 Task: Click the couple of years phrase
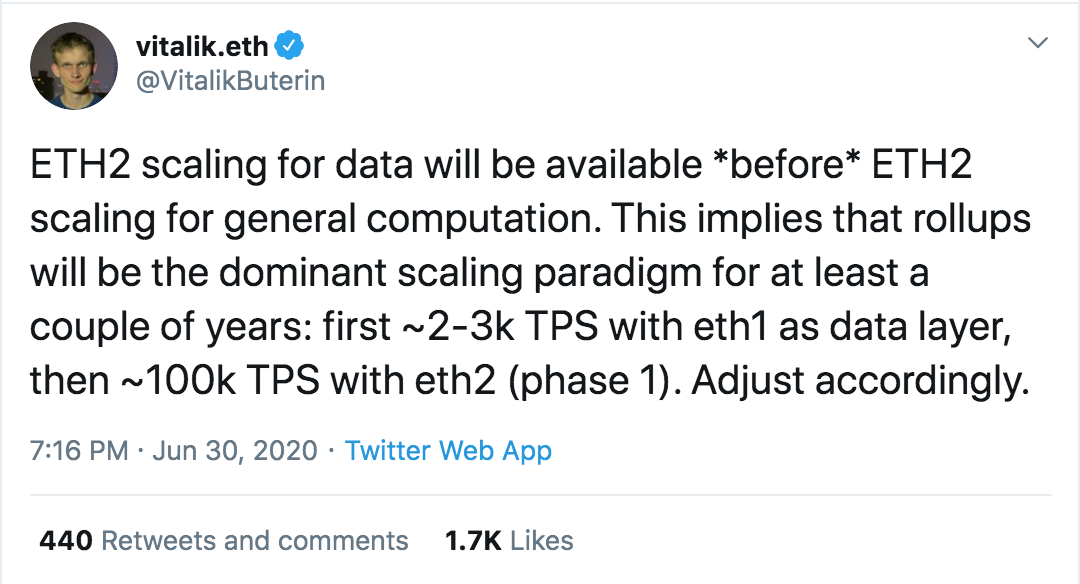tap(169, 328)
